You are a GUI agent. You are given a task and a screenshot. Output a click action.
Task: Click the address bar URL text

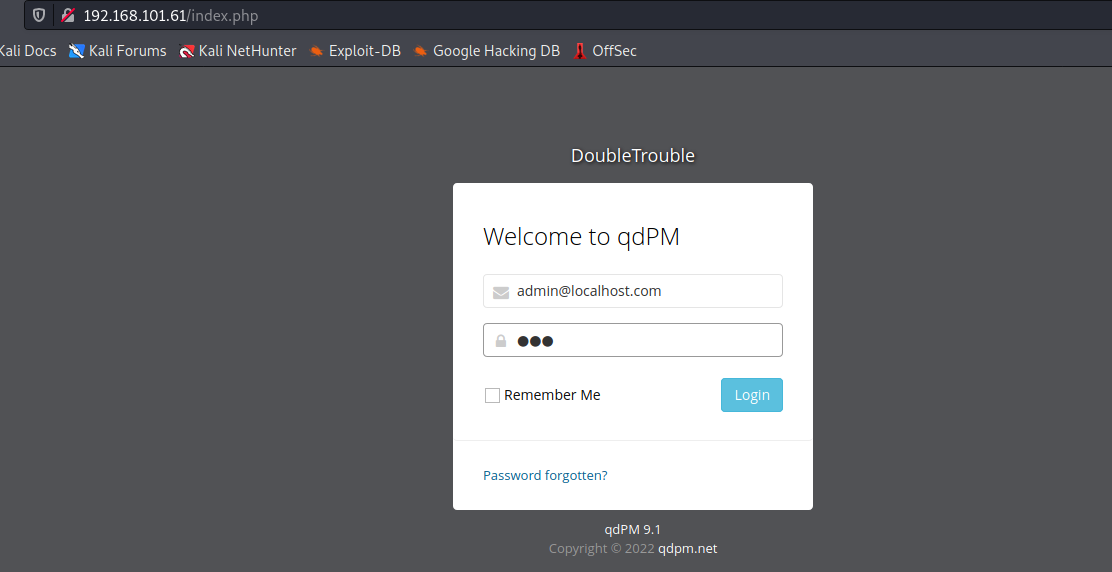171,16
